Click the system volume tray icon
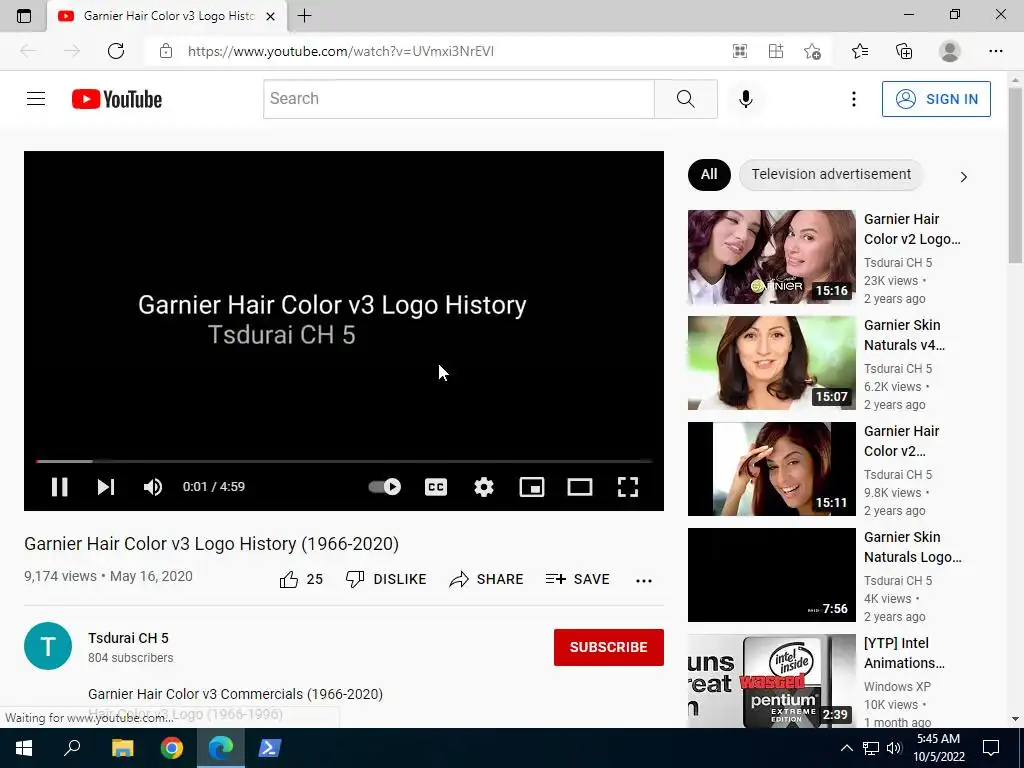This screenshot has width=1024, height=768. tap(894, 748)
